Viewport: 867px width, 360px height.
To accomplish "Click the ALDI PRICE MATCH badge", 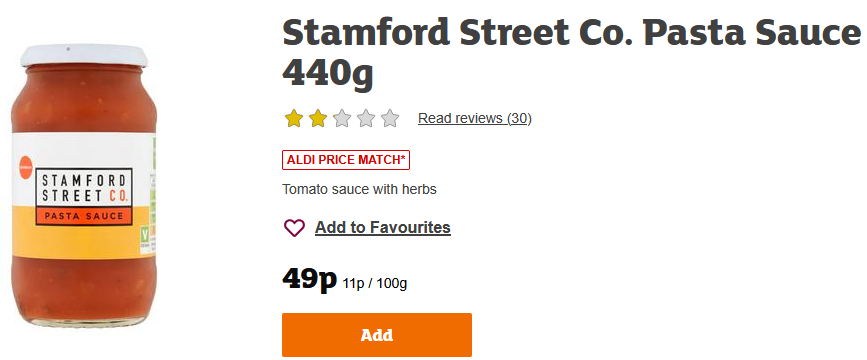I will pyautogui.click(x=346, y=160).
